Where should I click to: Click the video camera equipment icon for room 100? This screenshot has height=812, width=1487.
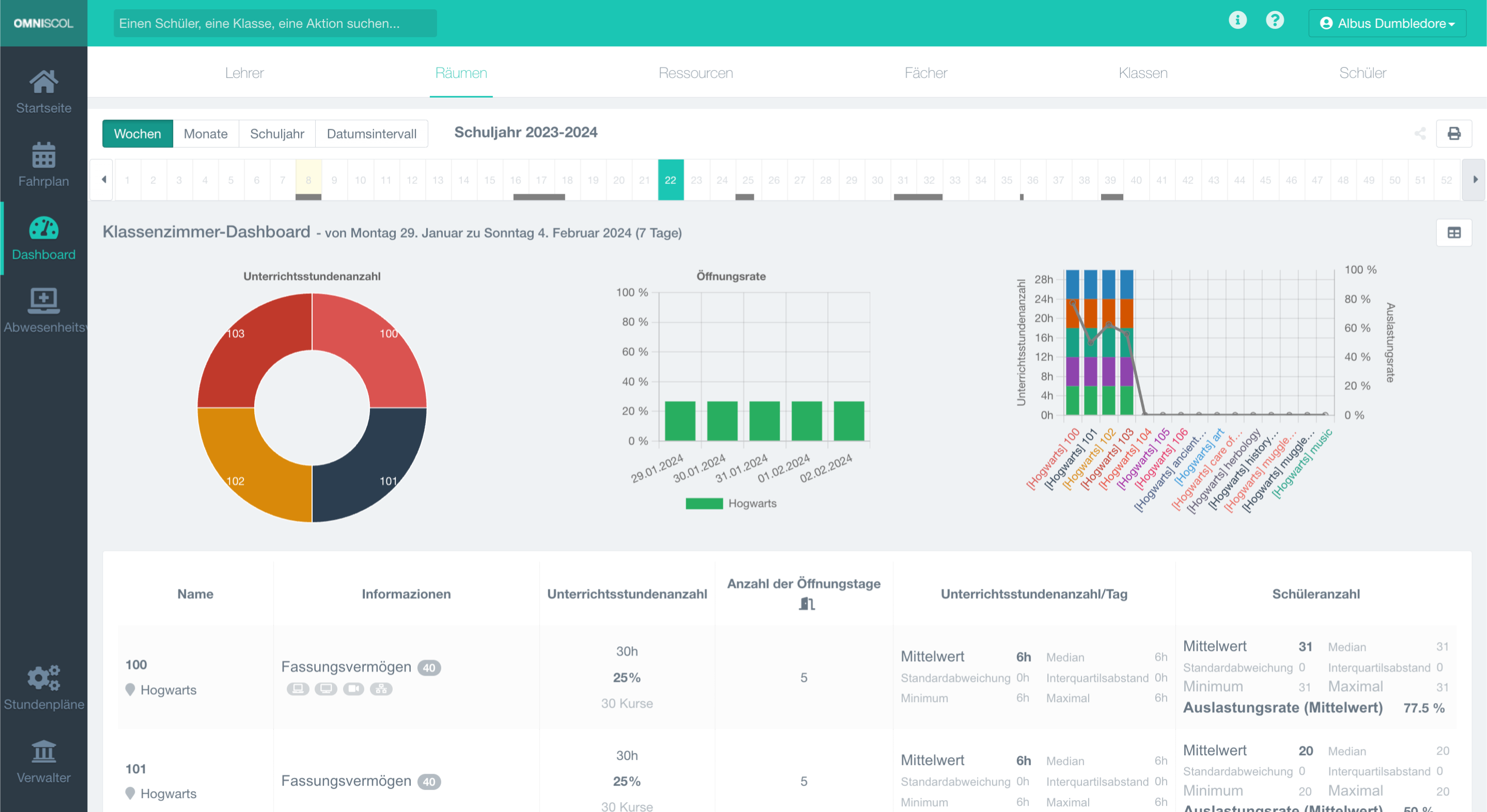[354, 689]
